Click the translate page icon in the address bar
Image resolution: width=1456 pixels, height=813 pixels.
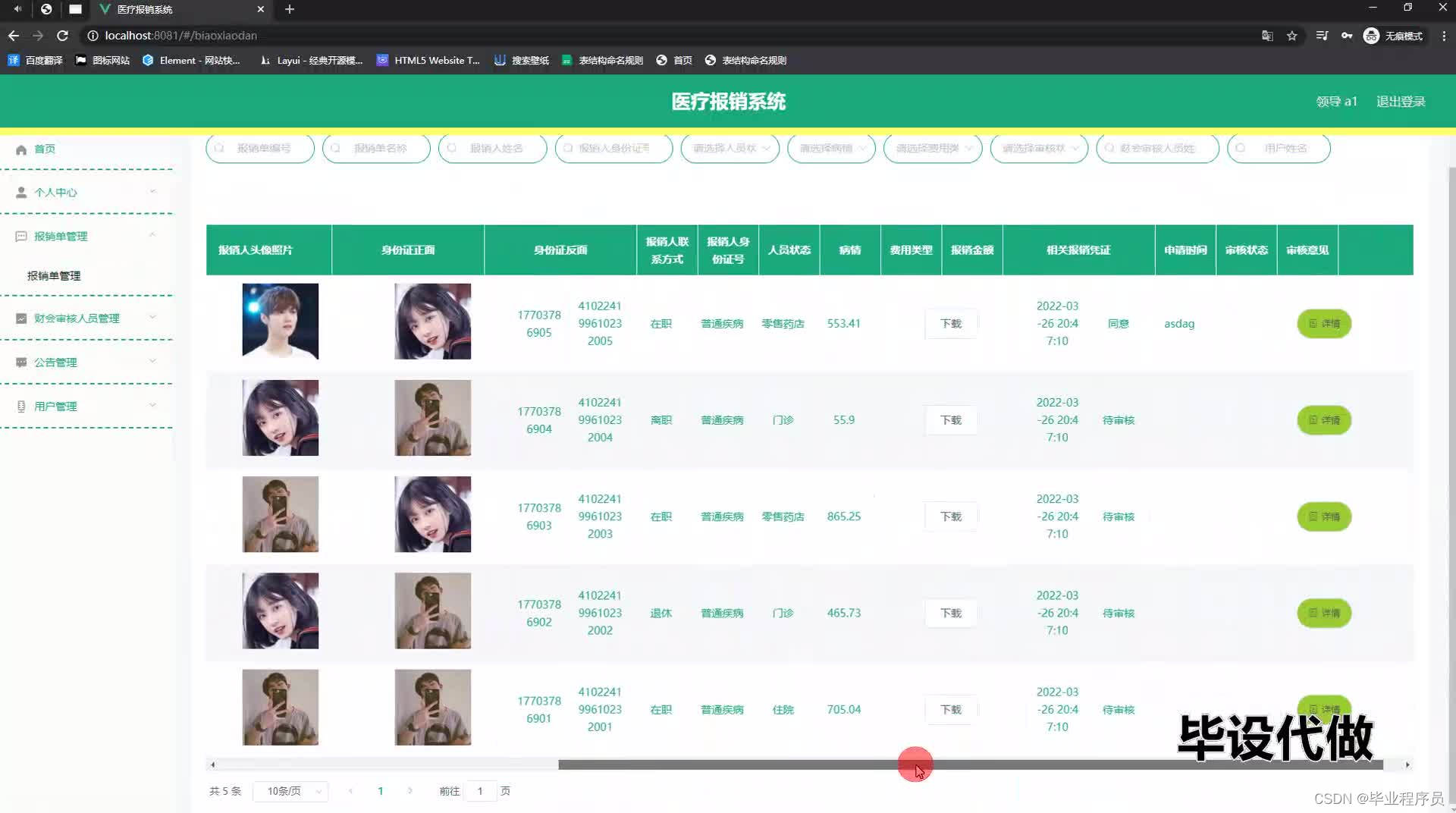1267,36
